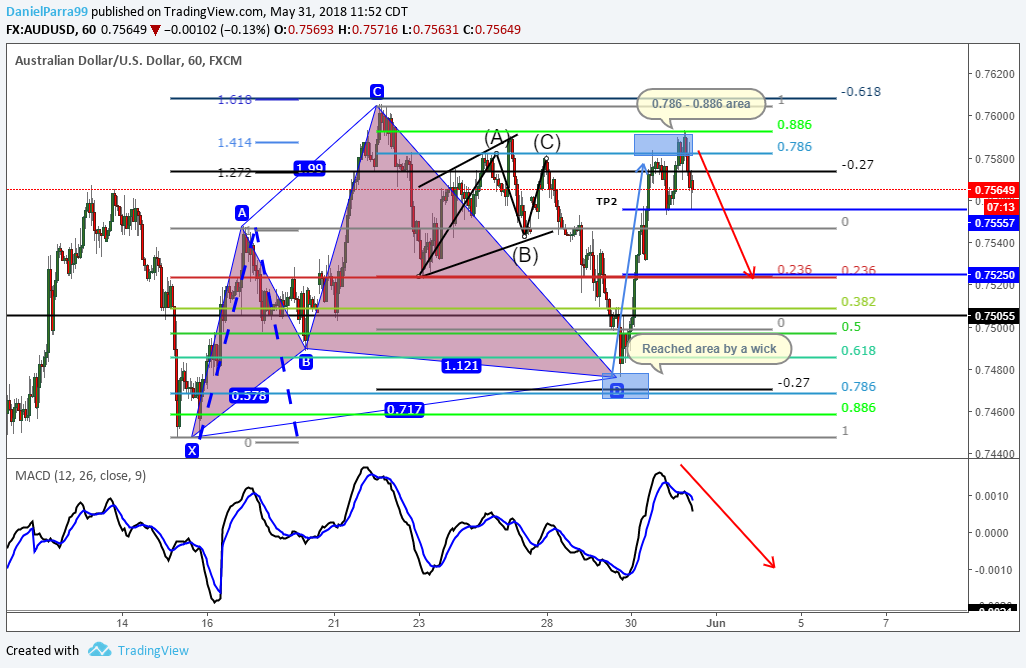Select the harmonic pattern point A marker

tap(242, 213)
